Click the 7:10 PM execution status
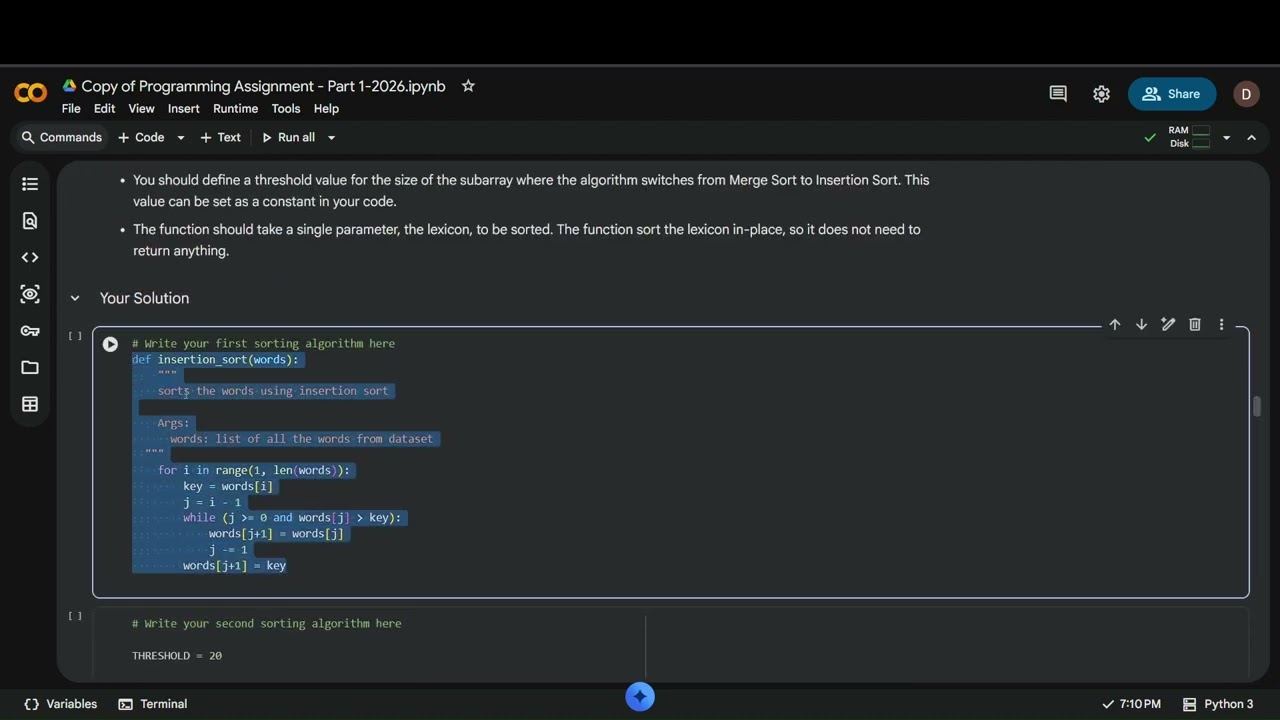This screenshot has width=1280, height=720. [1131, 704]
